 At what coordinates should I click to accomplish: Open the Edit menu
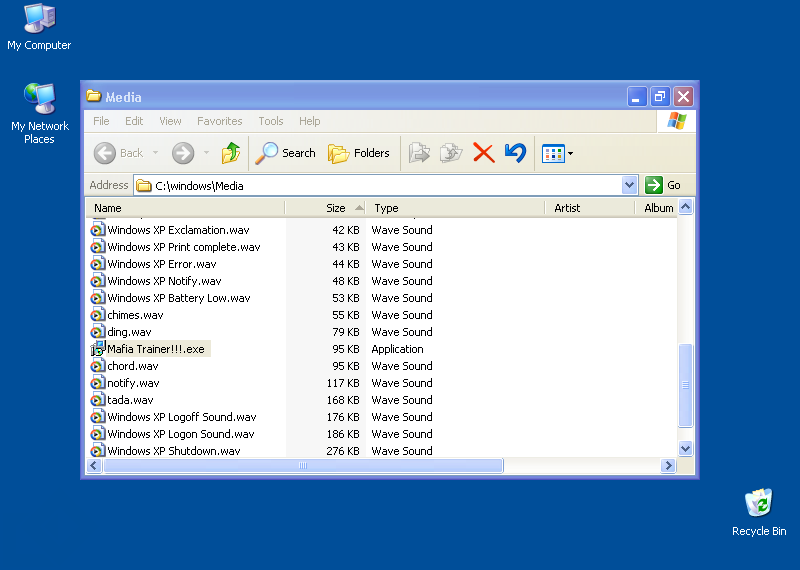(134, 121)
